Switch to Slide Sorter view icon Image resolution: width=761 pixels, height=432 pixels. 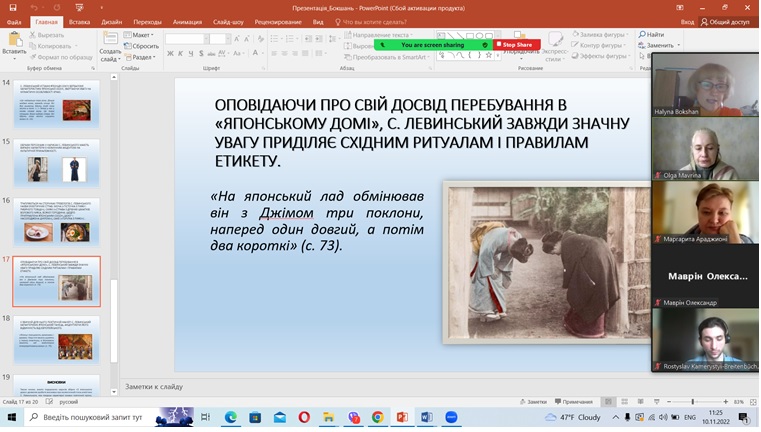coord(625,402)
